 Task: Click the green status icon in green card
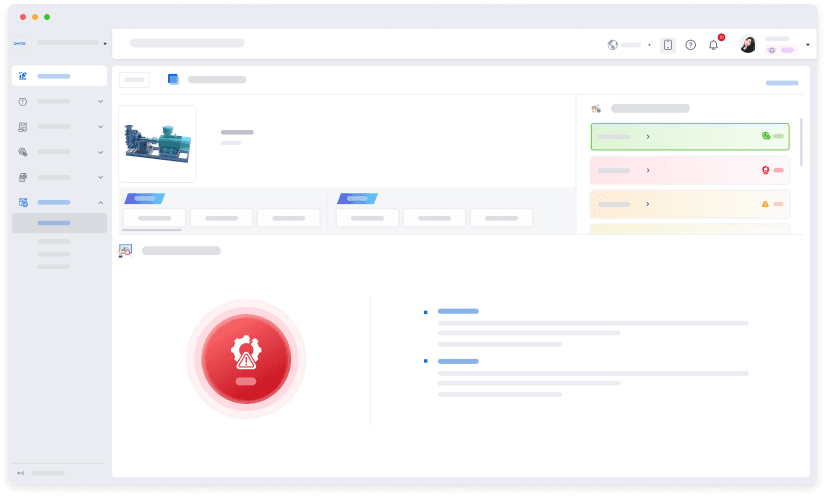click(765, 136)
